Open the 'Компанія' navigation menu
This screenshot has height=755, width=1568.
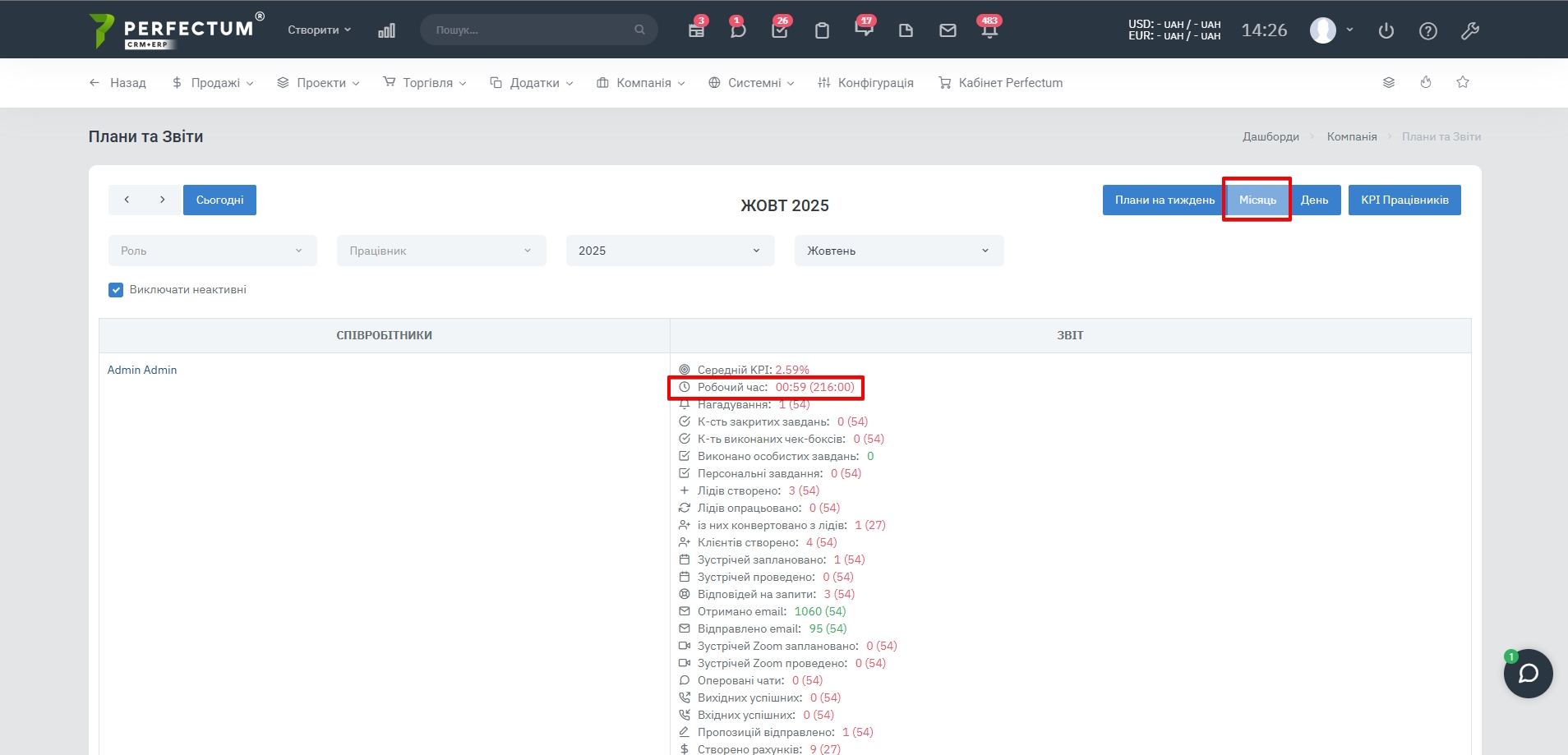pyautogui.click(x=642, y=83)
